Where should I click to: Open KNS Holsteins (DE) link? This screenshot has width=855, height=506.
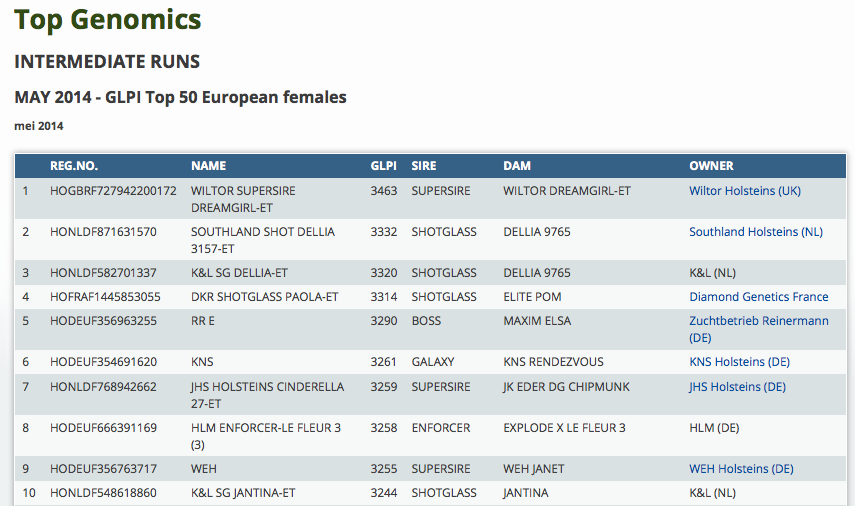pyautogui.click(x=740, y=362)
